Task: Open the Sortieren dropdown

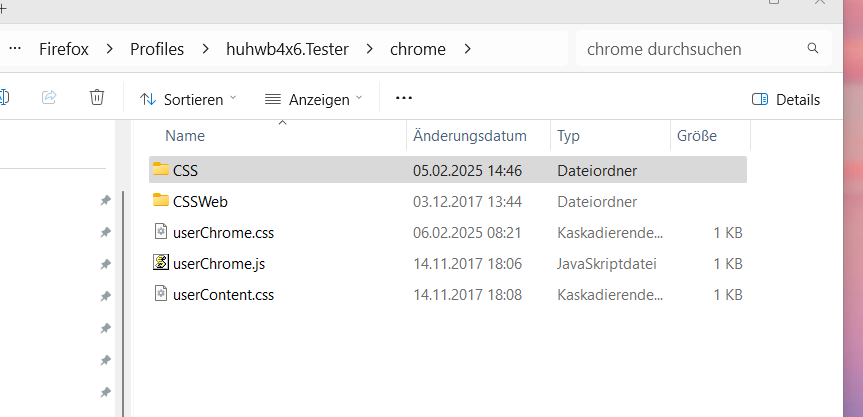Action: coord(189,99)
